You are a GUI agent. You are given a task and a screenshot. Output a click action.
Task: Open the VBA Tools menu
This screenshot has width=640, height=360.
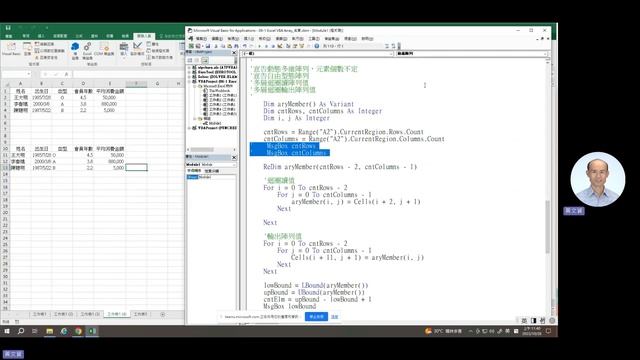pyautogui.click(x=314, y=38)
